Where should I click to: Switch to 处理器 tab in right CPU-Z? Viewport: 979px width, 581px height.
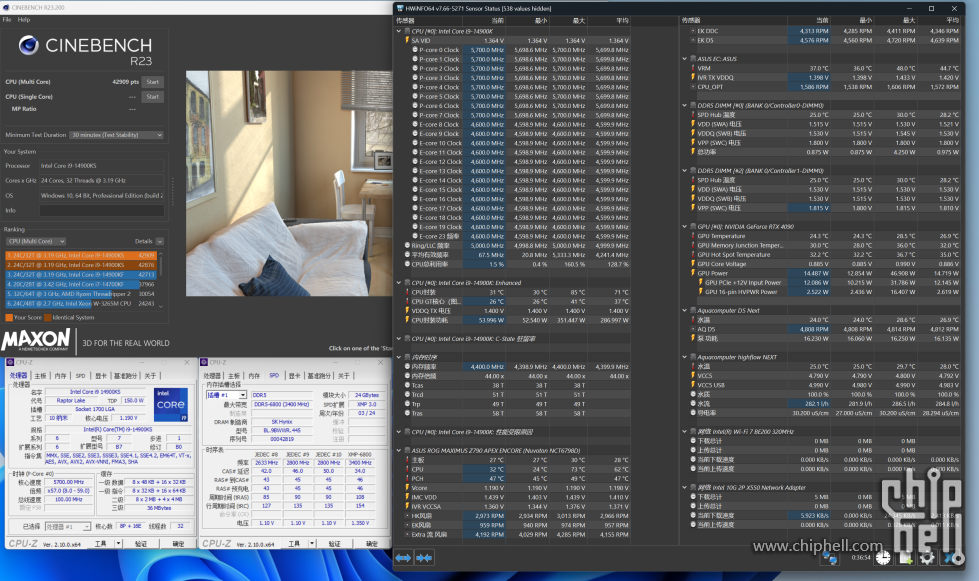pos(212,376)
